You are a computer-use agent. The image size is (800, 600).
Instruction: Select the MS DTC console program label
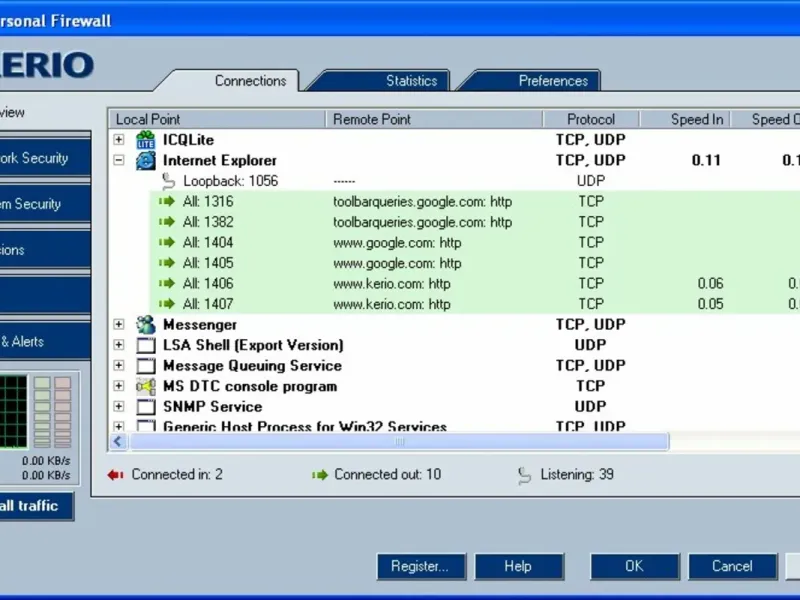[250, 386]
